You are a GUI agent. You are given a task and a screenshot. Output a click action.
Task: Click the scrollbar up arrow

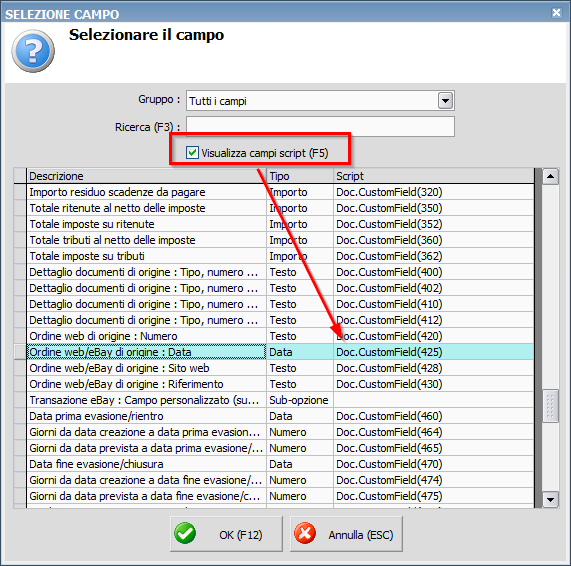point(550,177)
